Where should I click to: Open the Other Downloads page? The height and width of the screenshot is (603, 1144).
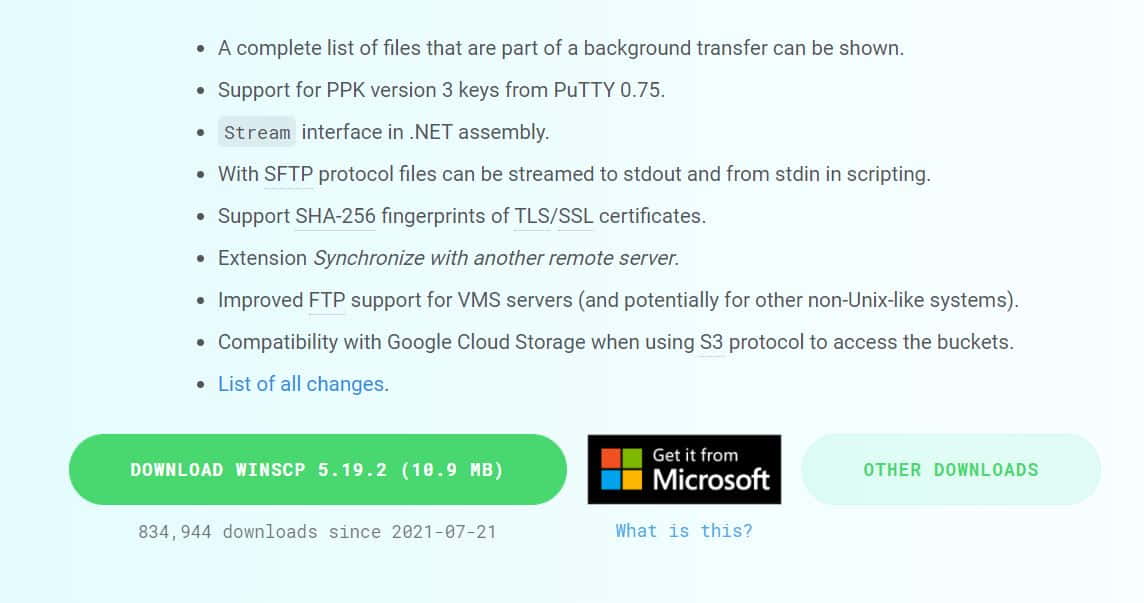pos(950,470)
